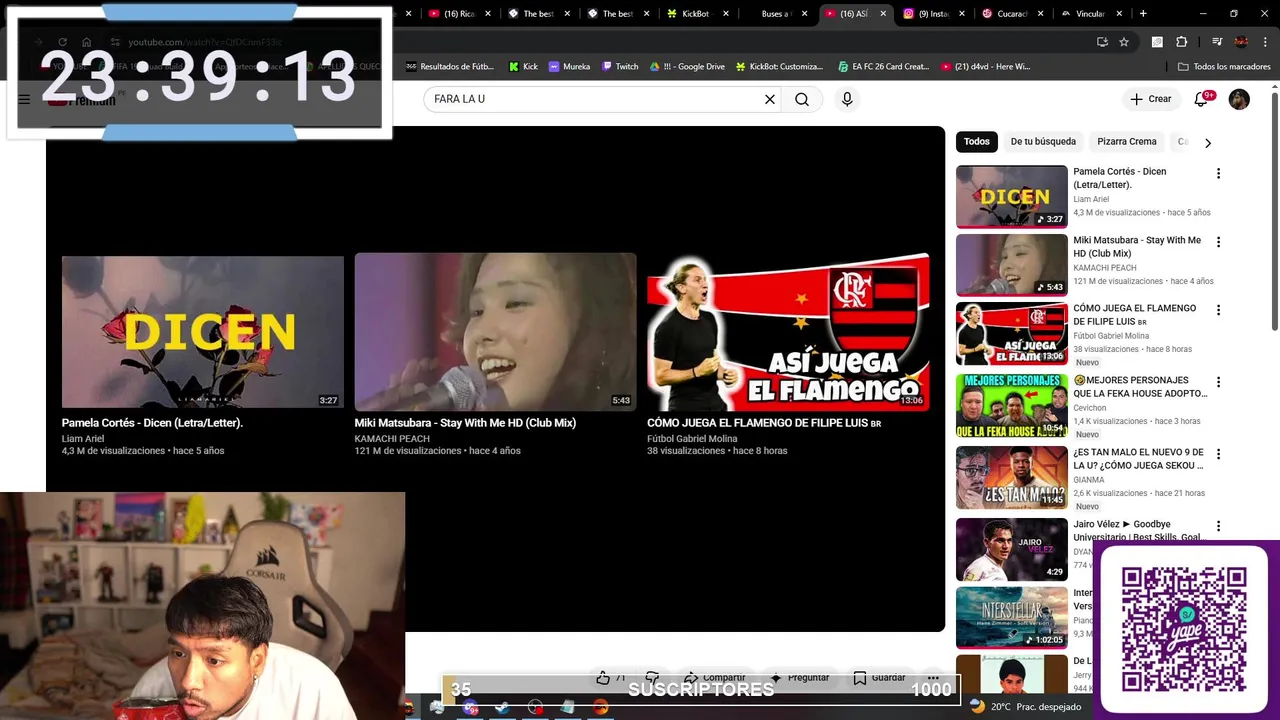
Task: Open end-screen title Pamela Cortés - Dicen (Letra/Letter).
Action: pyautogui.click(x=152, y=423)
